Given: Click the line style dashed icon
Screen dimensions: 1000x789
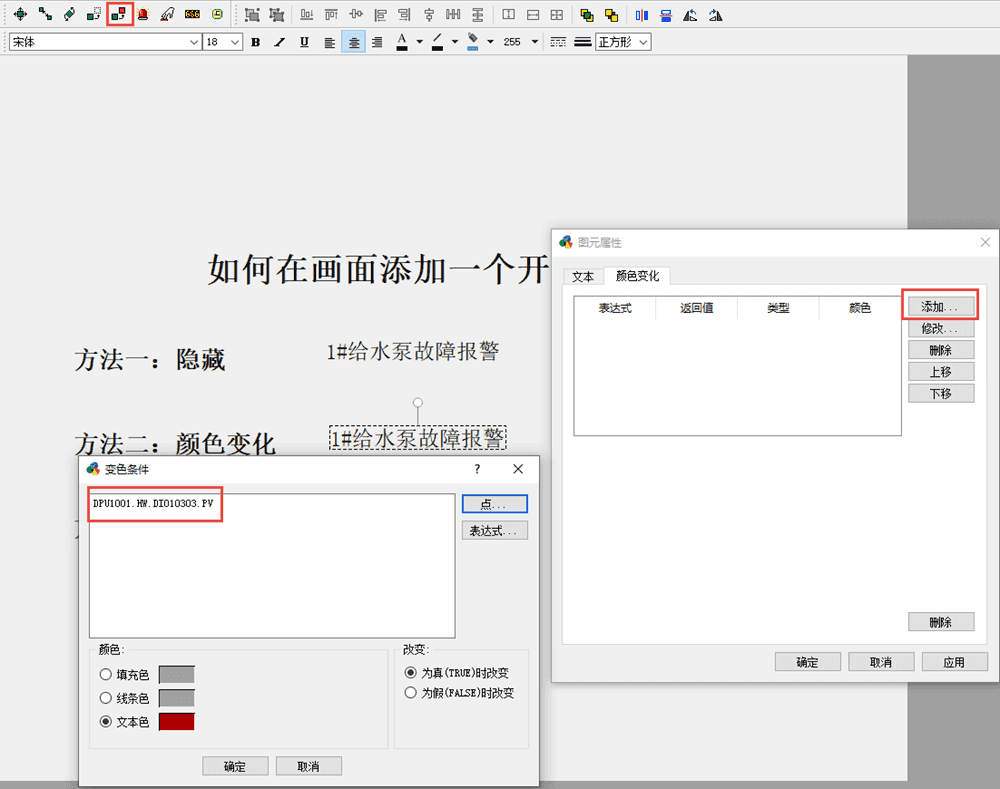Looking at the screenshot, I should click(558, 42).
